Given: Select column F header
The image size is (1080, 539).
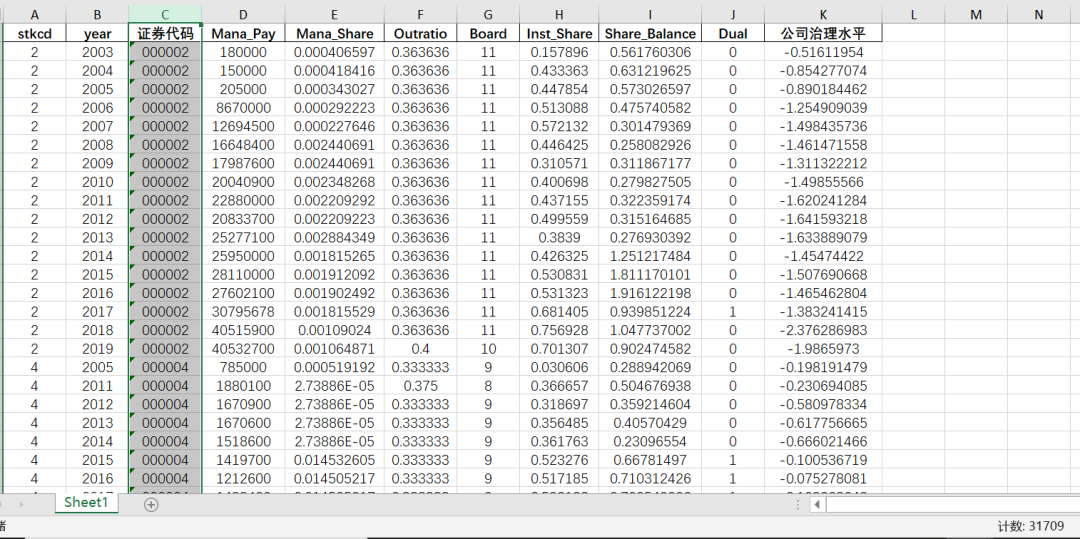Looking at the screenshot, I should (x=420, y=14).
